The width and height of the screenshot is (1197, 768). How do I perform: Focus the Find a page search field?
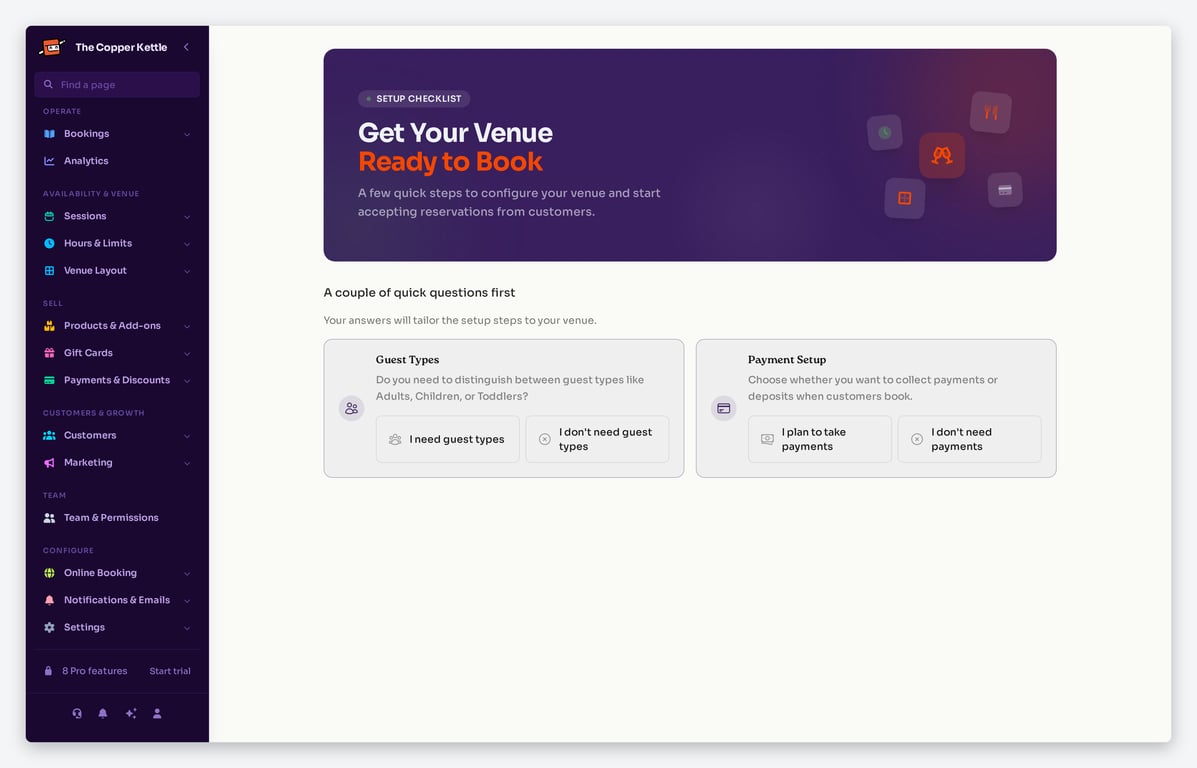(117, 85)
